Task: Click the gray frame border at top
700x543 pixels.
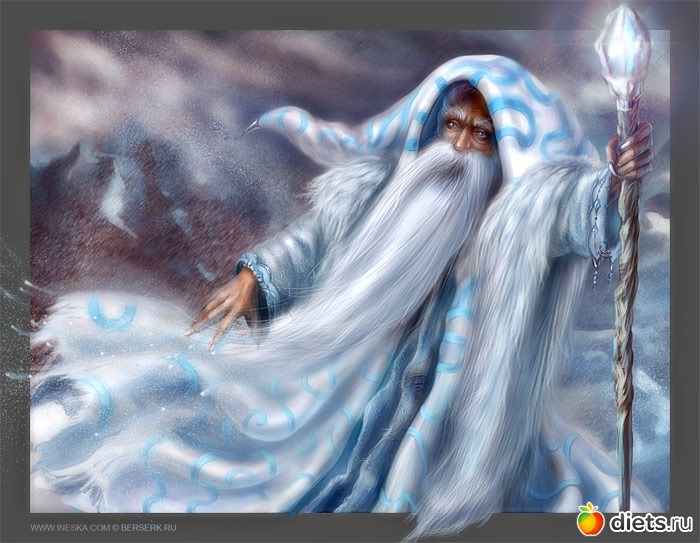Action: (x=350, y=14)
